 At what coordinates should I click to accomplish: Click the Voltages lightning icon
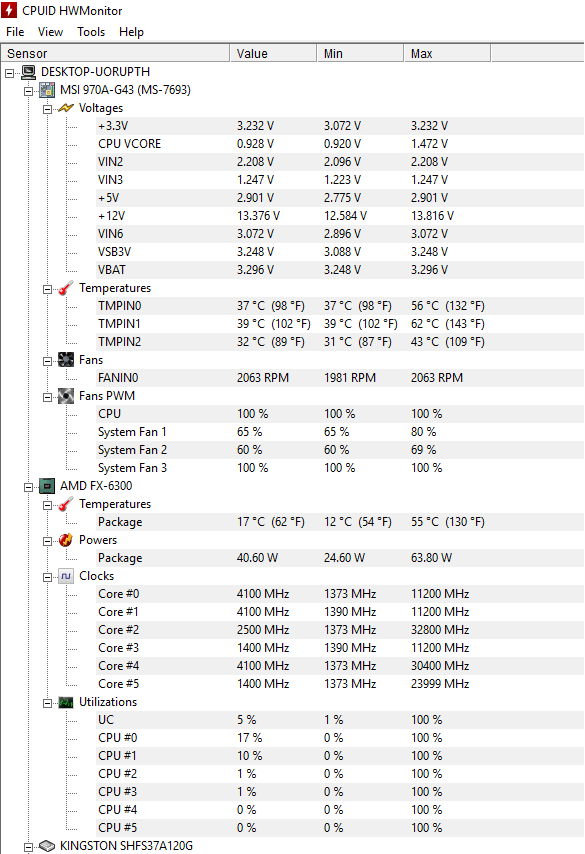66,108
